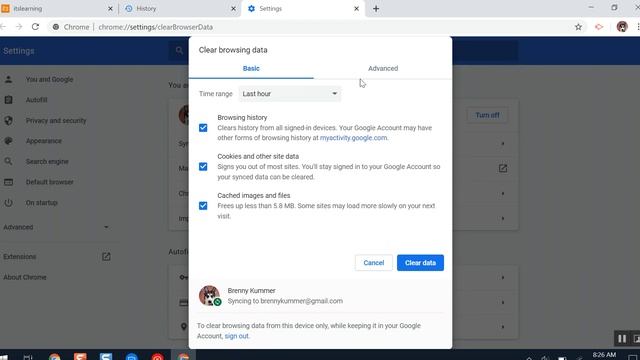Screen dimensions: 640x360
Task: Click the On startup power icon
Action: pyautogui.click(x=9, y=202)
